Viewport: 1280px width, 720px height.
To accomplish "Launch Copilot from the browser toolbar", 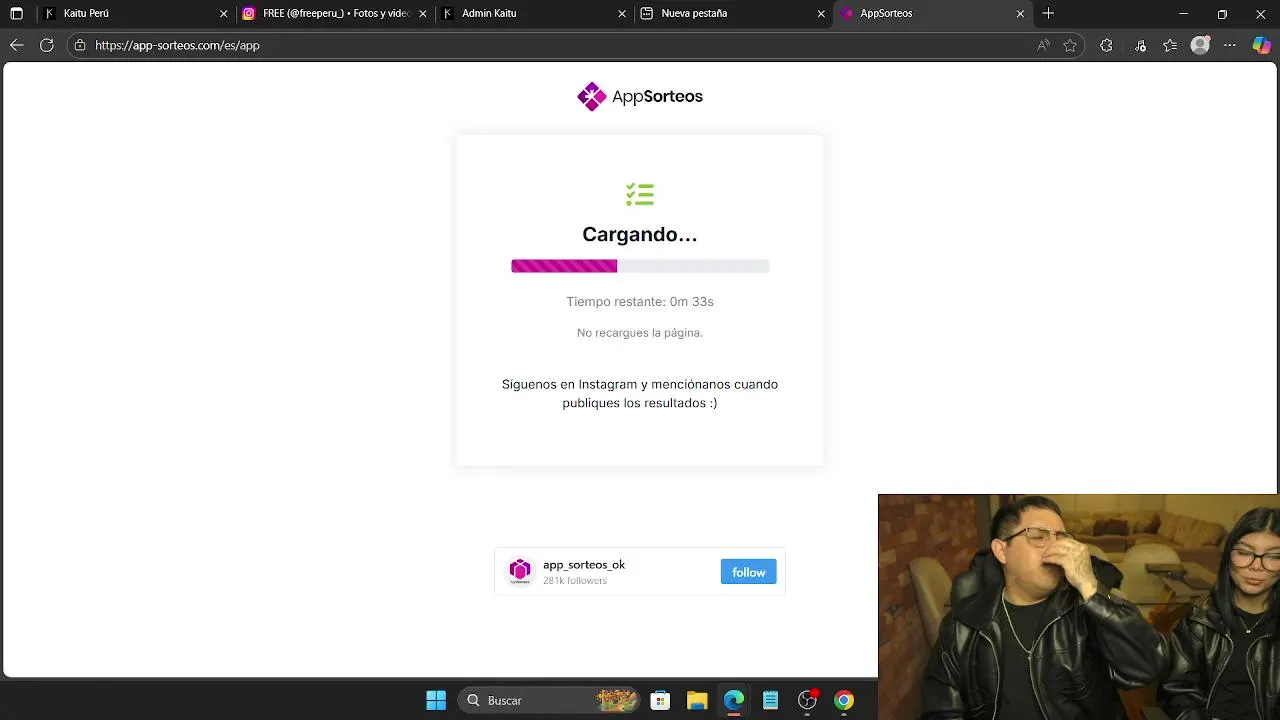I will point(1262,45).
